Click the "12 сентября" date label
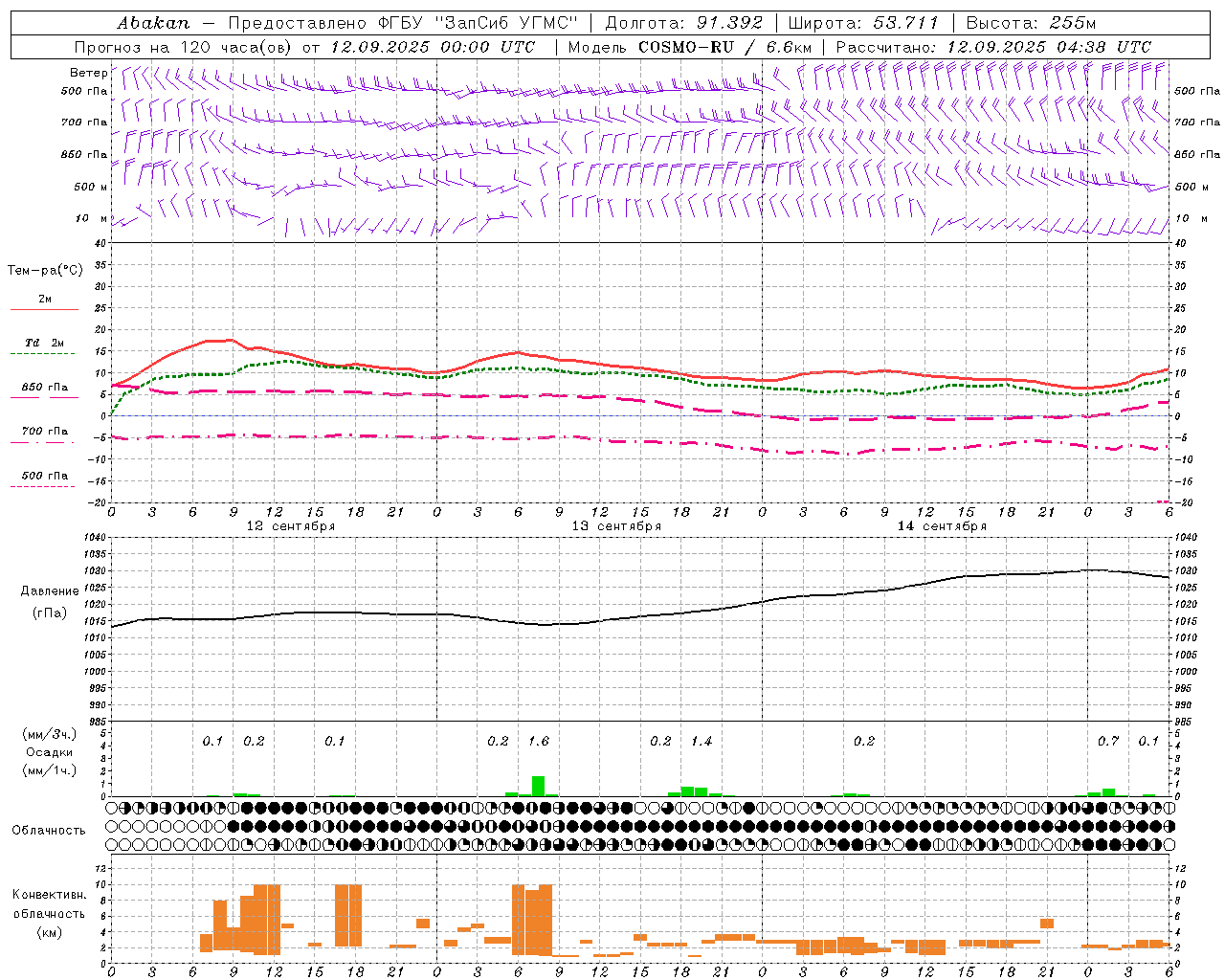 (291, 526)
